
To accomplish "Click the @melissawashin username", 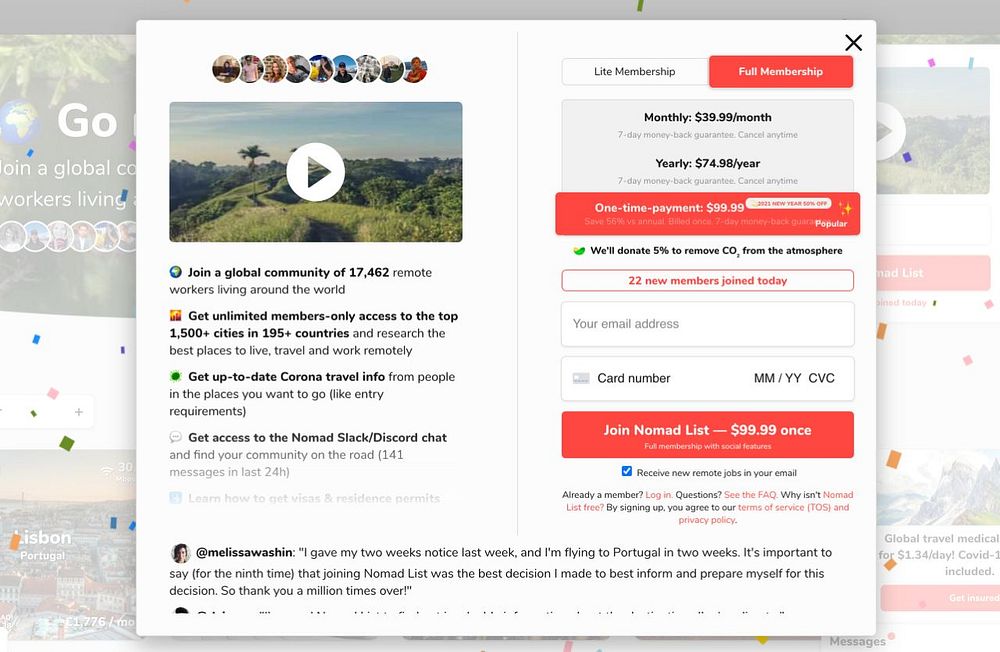I will click(x=244, y=552).
